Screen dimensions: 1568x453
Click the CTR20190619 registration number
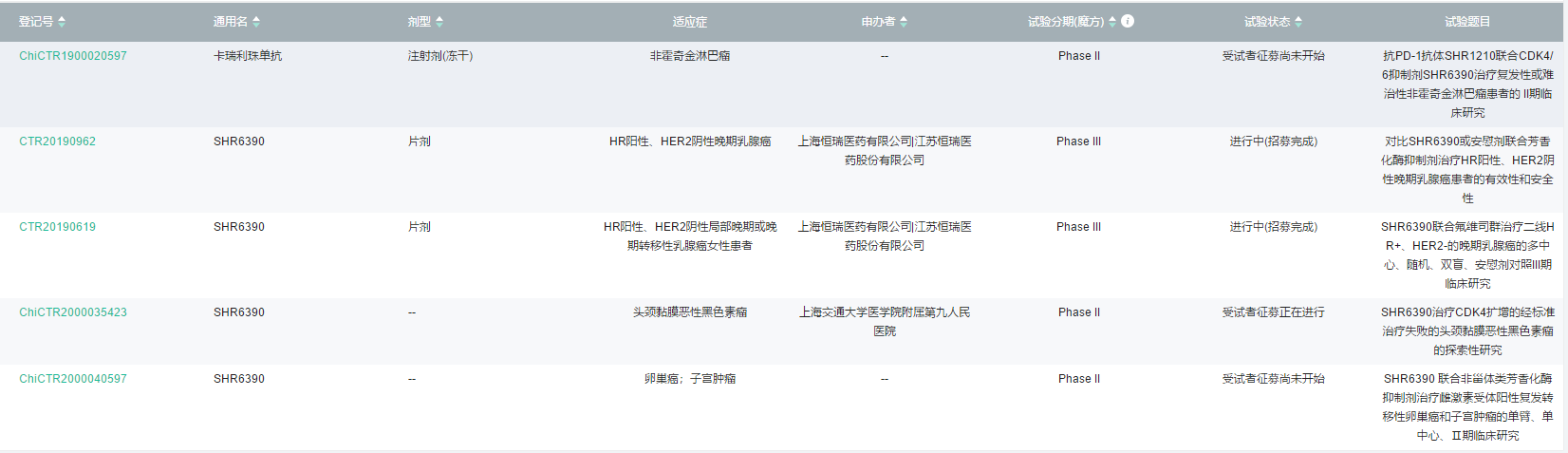[x=58, y=227]
